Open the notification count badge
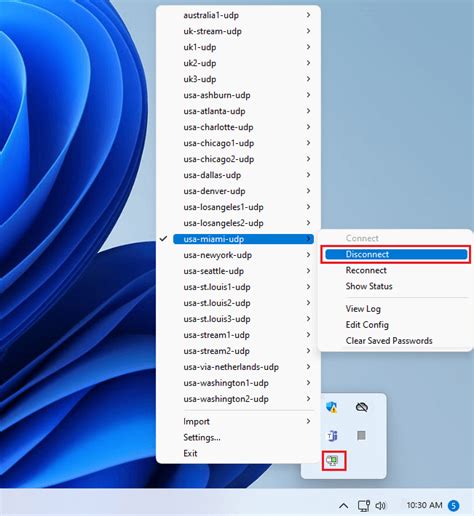474x516 pixels. [x=453, y=506]
